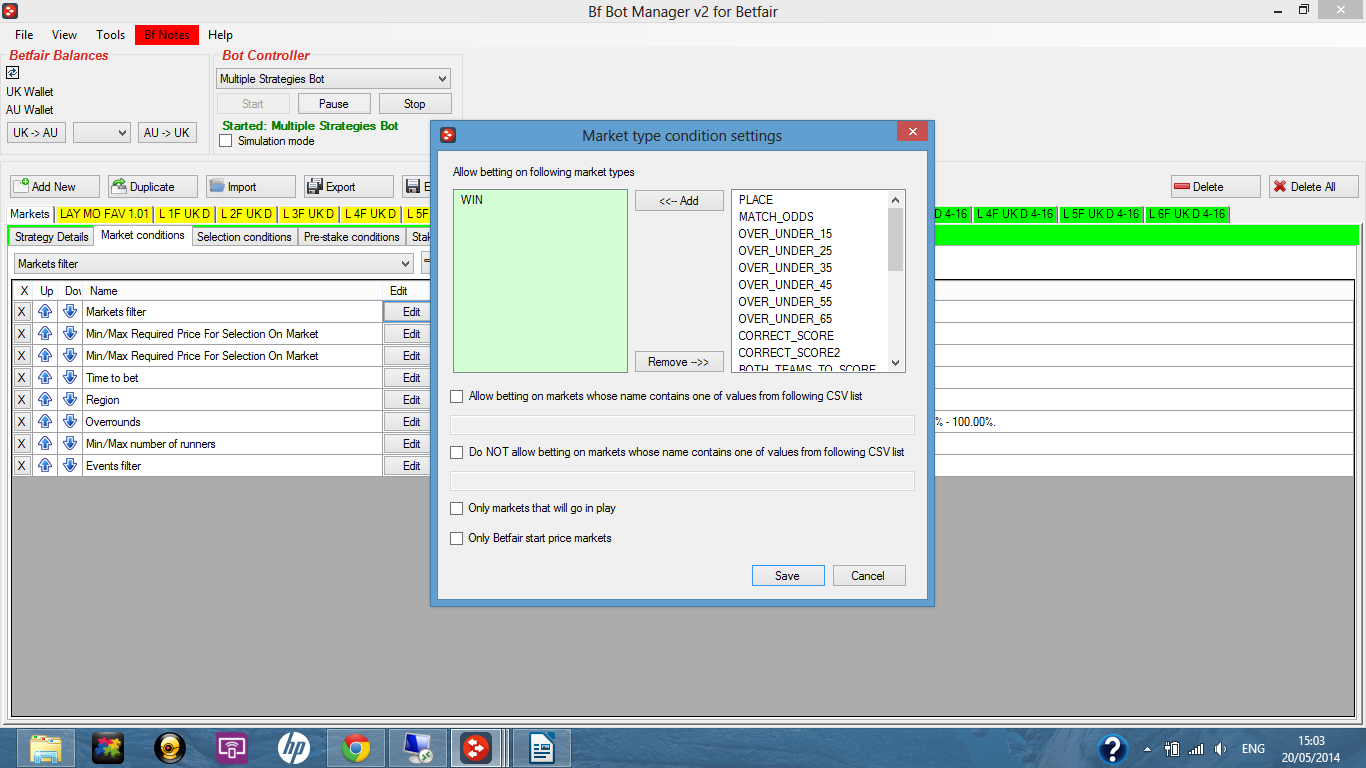Image resolution: width=1366 pixels, height=768 pixels.
Task: Click the blue help question mark in the tray
Action: pos(1113,749)
